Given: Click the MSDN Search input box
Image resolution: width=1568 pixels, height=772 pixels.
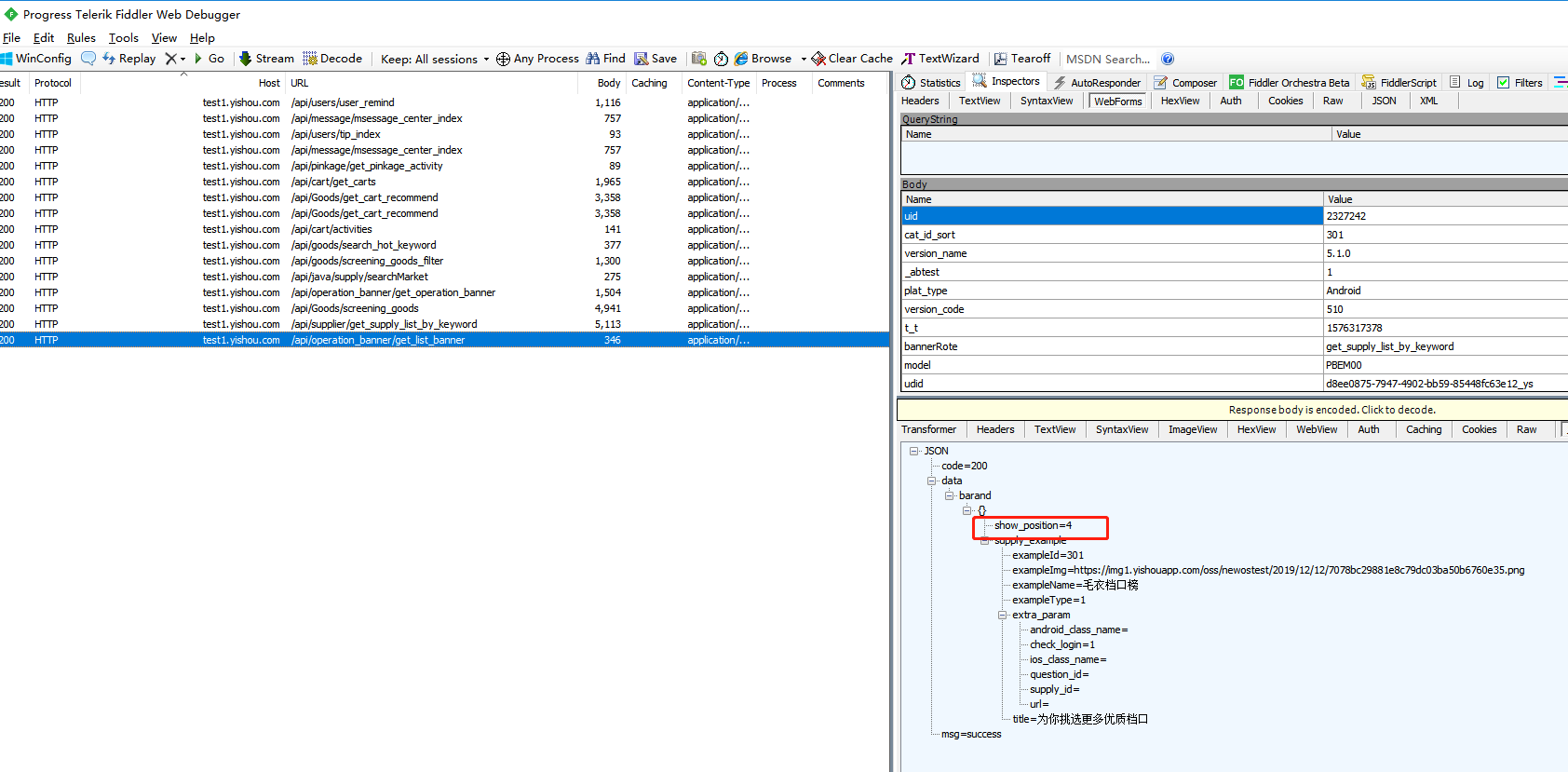Looking at the screenshot, I should (1108, 59).
